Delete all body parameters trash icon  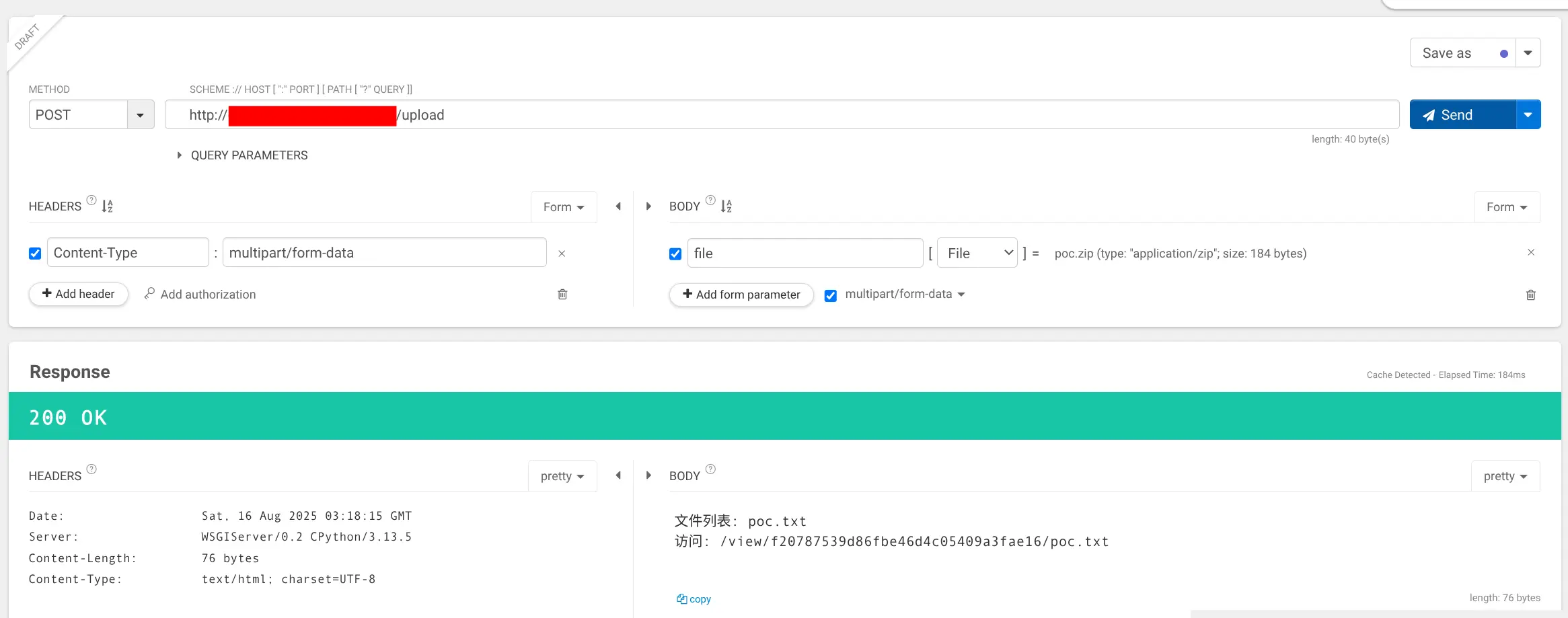tap(1530, 295)
